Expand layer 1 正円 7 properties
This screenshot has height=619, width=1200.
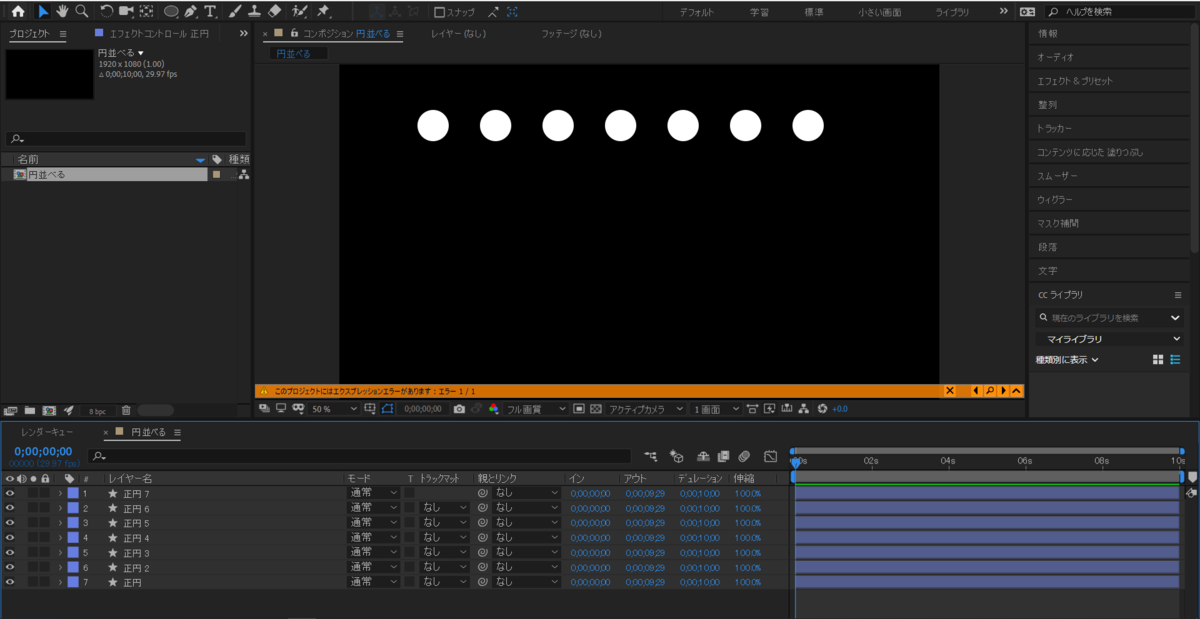(60, 493)
